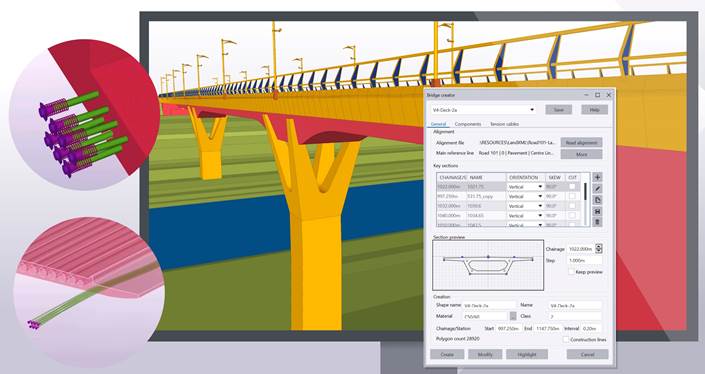Switch to the Tension cables tab
705x374 pixels.
[504, 124]
